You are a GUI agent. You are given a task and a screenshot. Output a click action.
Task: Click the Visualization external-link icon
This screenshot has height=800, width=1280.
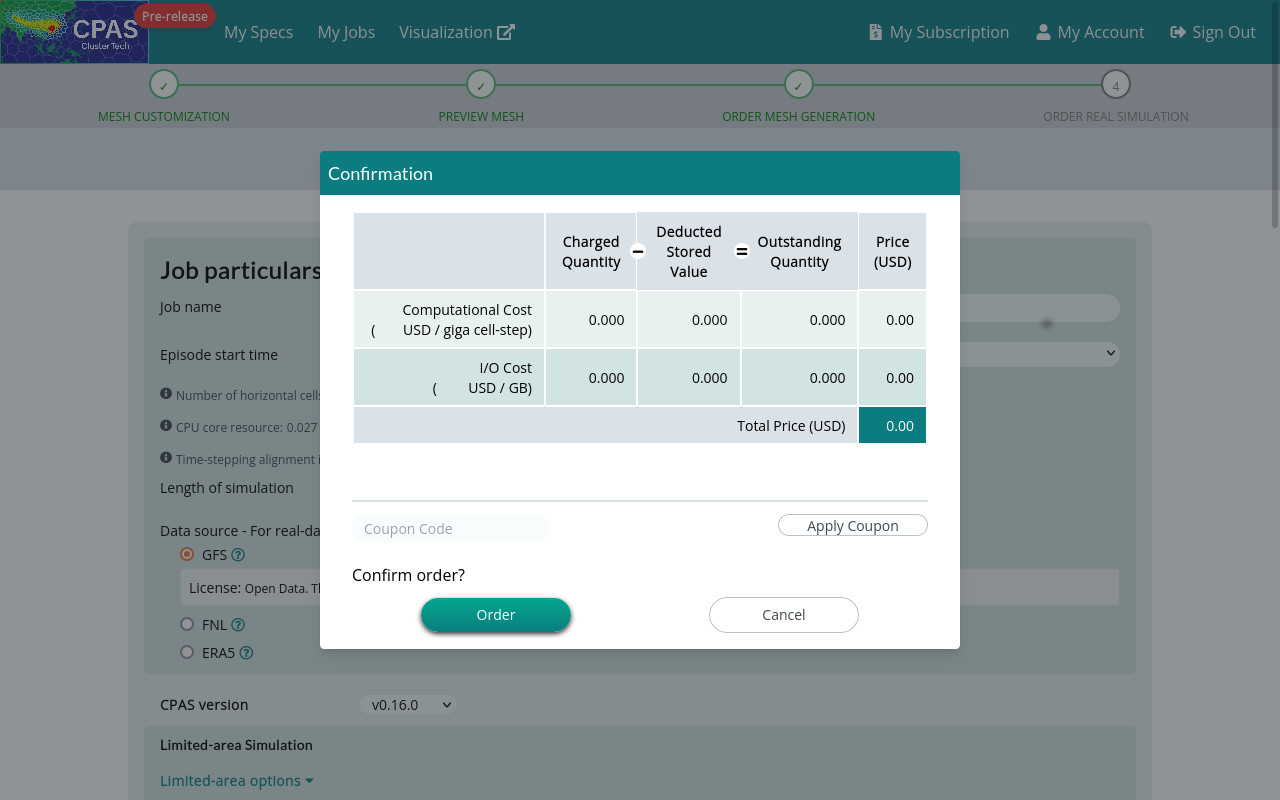(506, 32)
